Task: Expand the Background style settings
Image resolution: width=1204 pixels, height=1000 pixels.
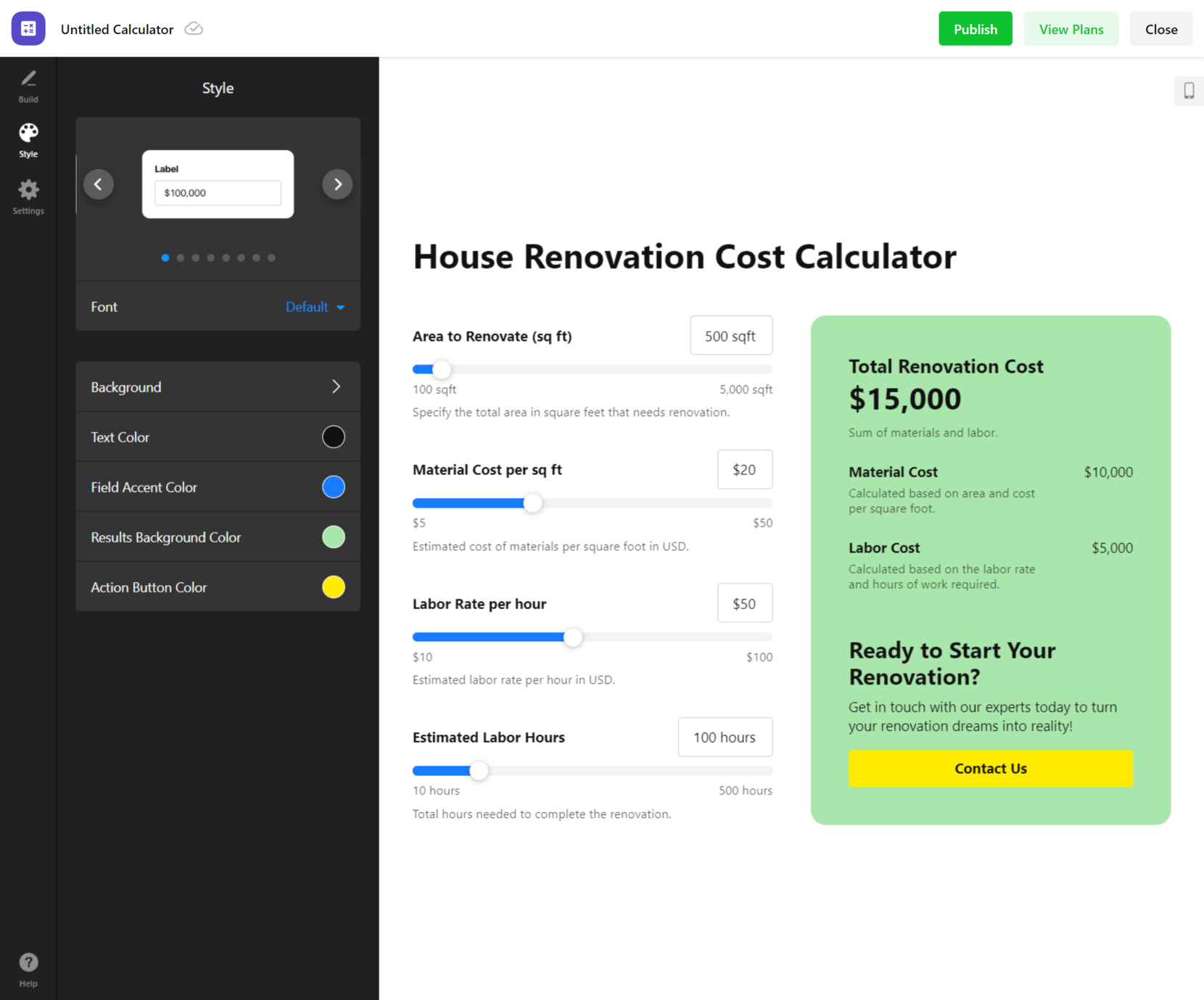Action: pyautogui.click(x=217, y=387)
